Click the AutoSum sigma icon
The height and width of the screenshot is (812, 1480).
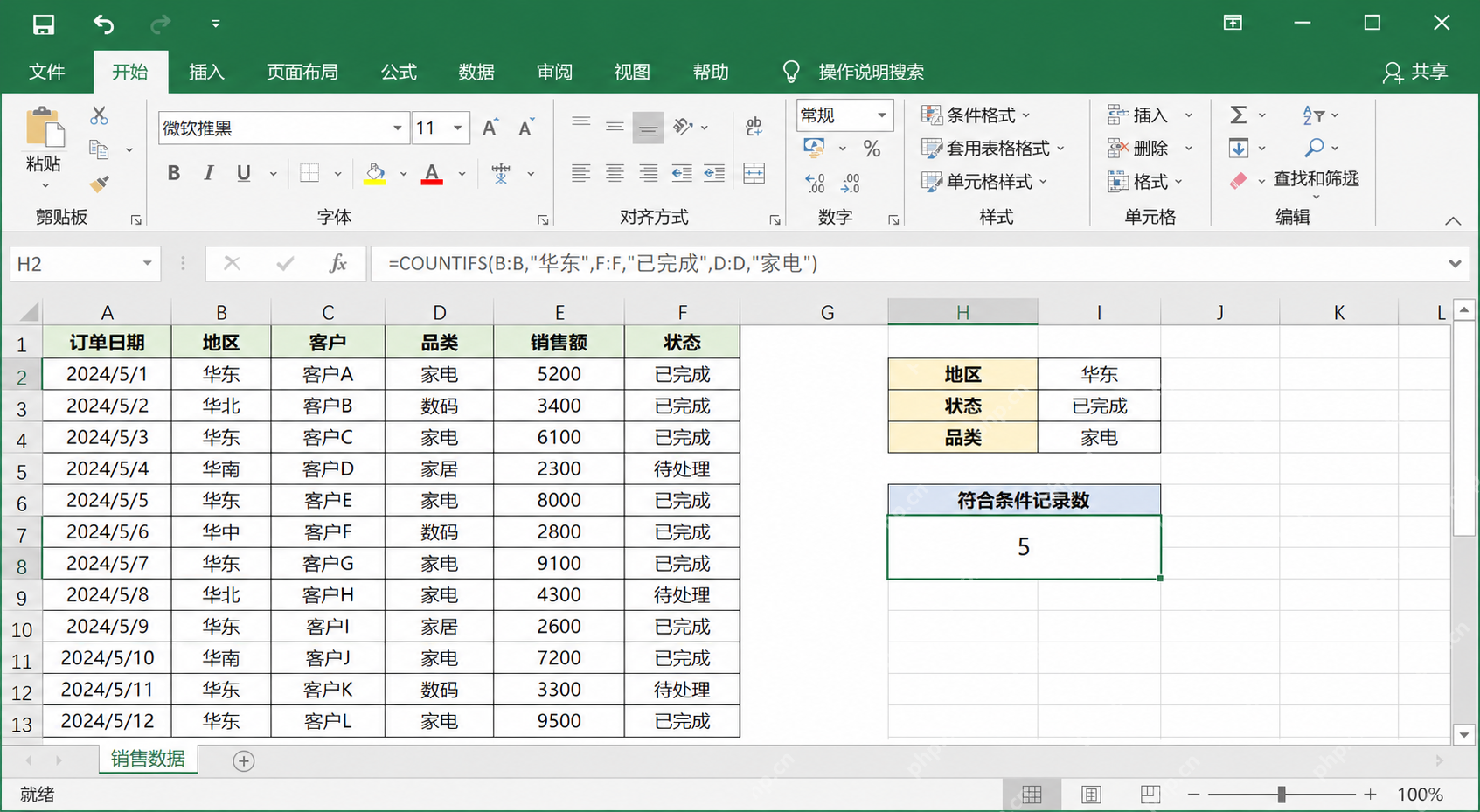pos(1238,115)
